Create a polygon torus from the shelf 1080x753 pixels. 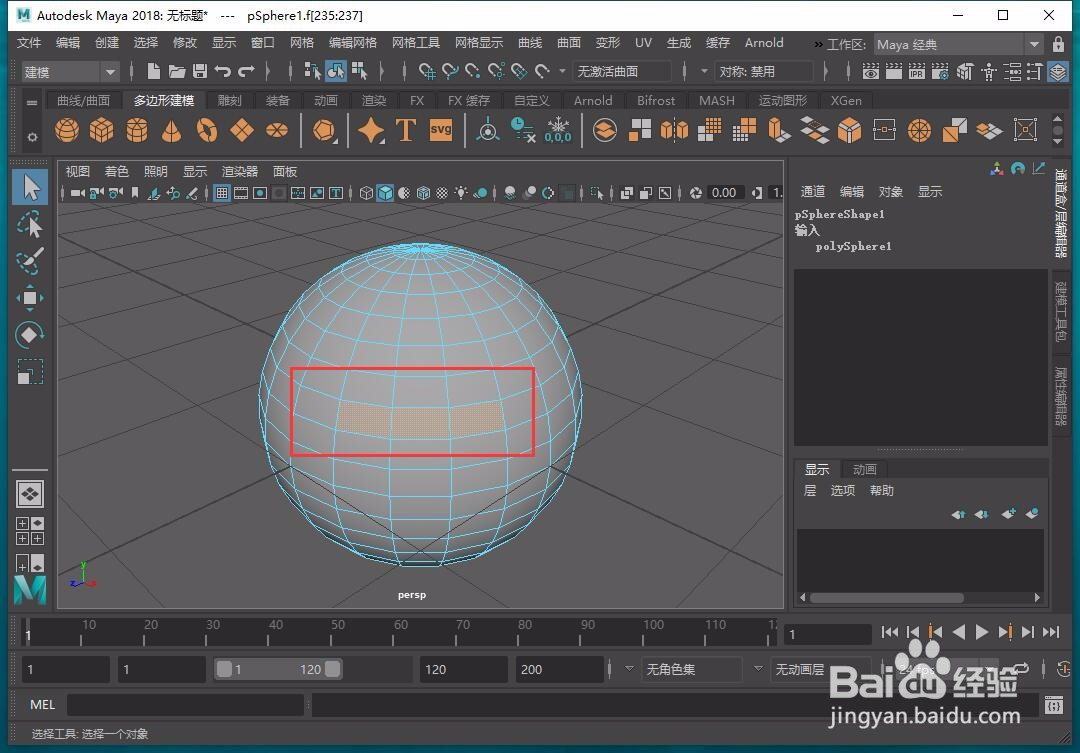(x=207, y=130)
